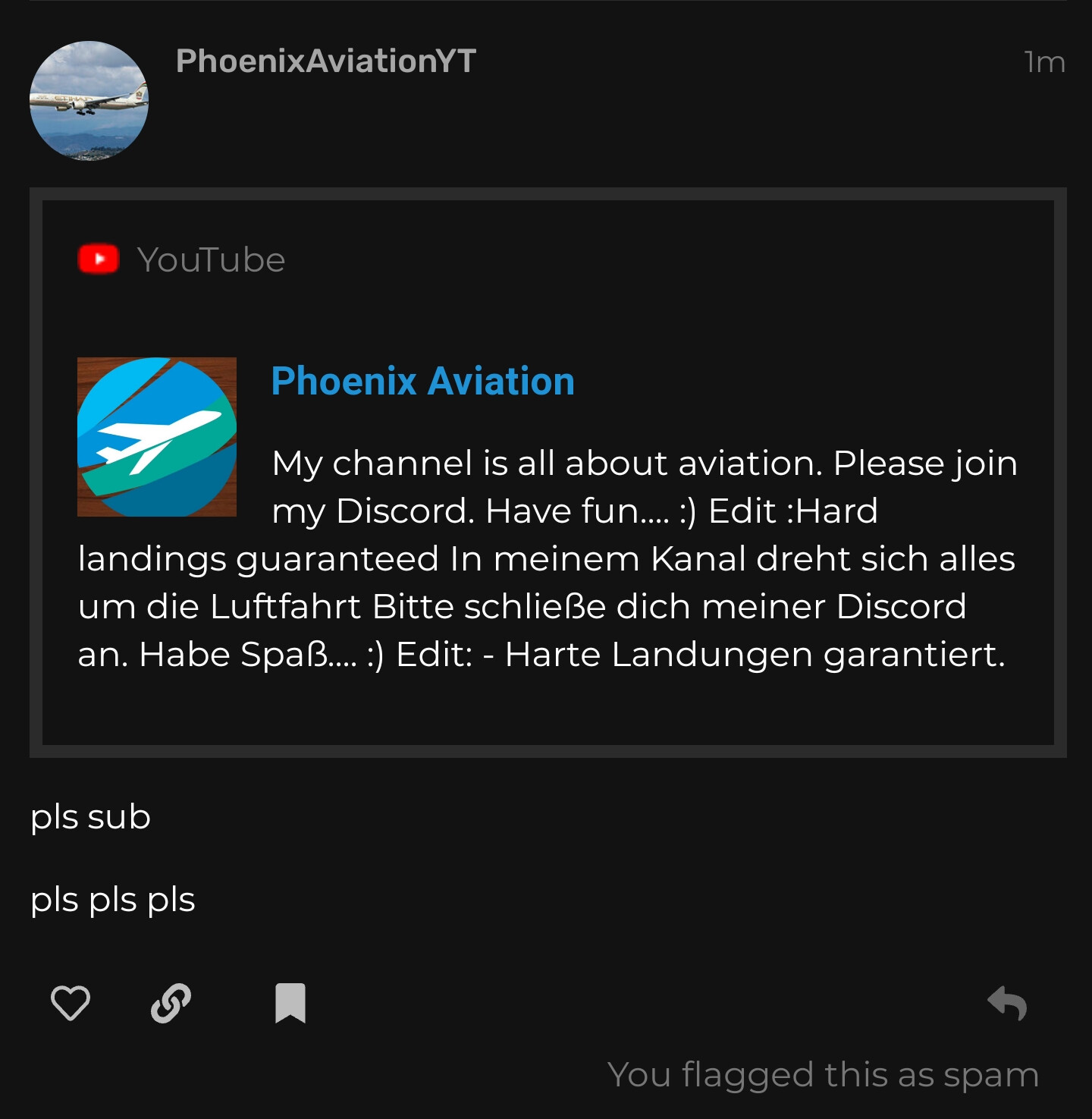Click the "landings guaranteed In meinem Kanal" line
This screenshot has width=1092, height=1119.
546,558
